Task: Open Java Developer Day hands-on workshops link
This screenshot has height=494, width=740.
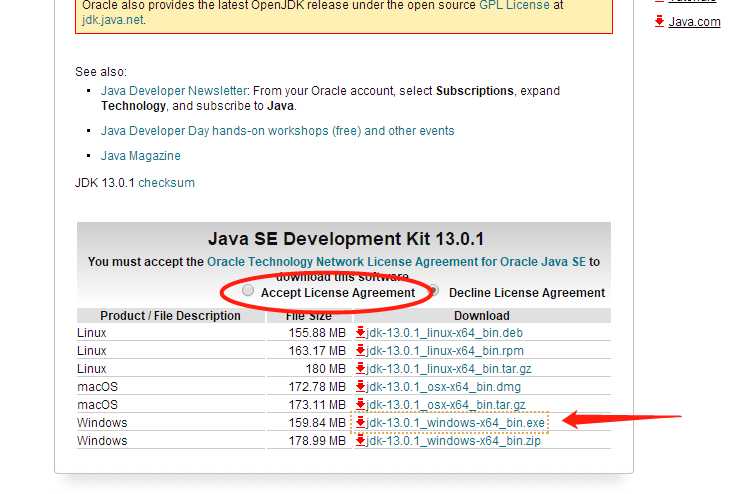Action: click(x=278, y=131)
